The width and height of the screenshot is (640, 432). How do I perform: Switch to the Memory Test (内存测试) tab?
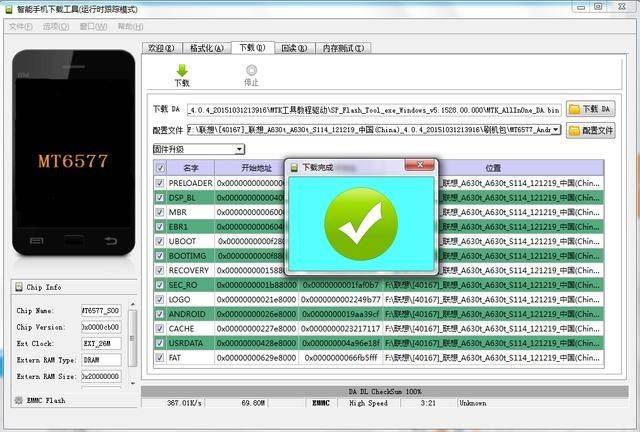(344, 48)
